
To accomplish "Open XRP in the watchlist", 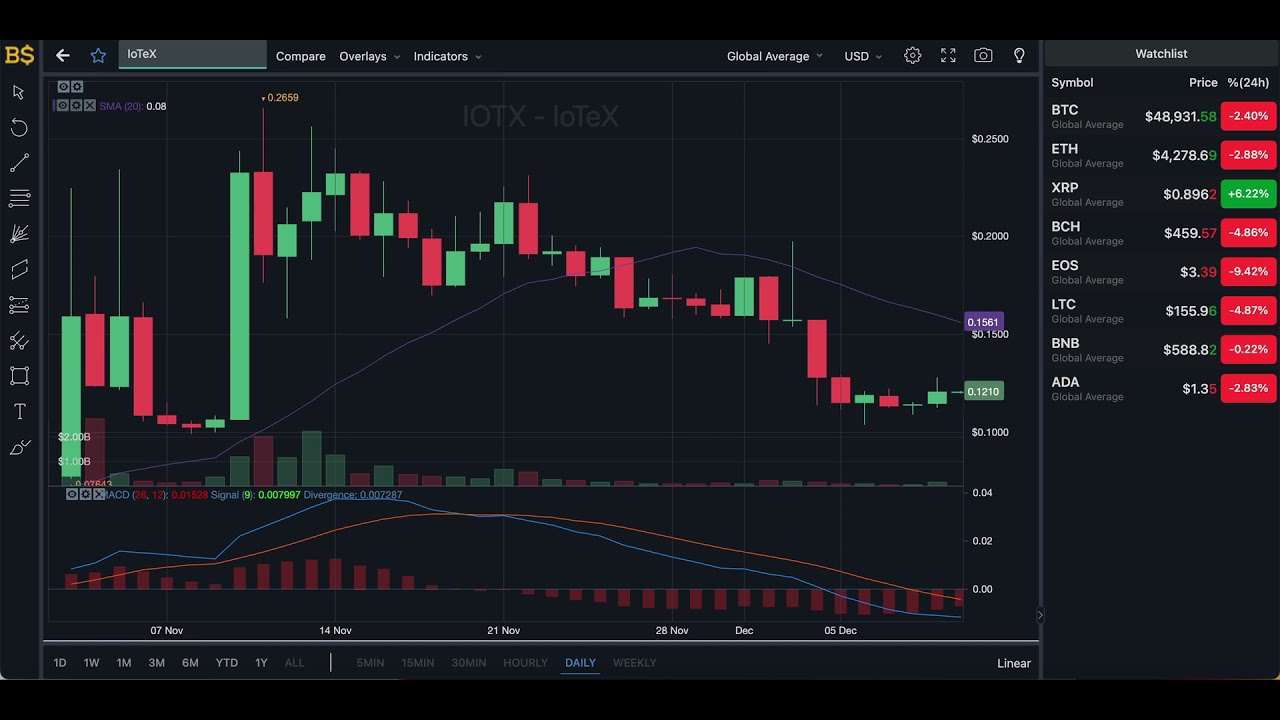I will [x=1162, y=194].
